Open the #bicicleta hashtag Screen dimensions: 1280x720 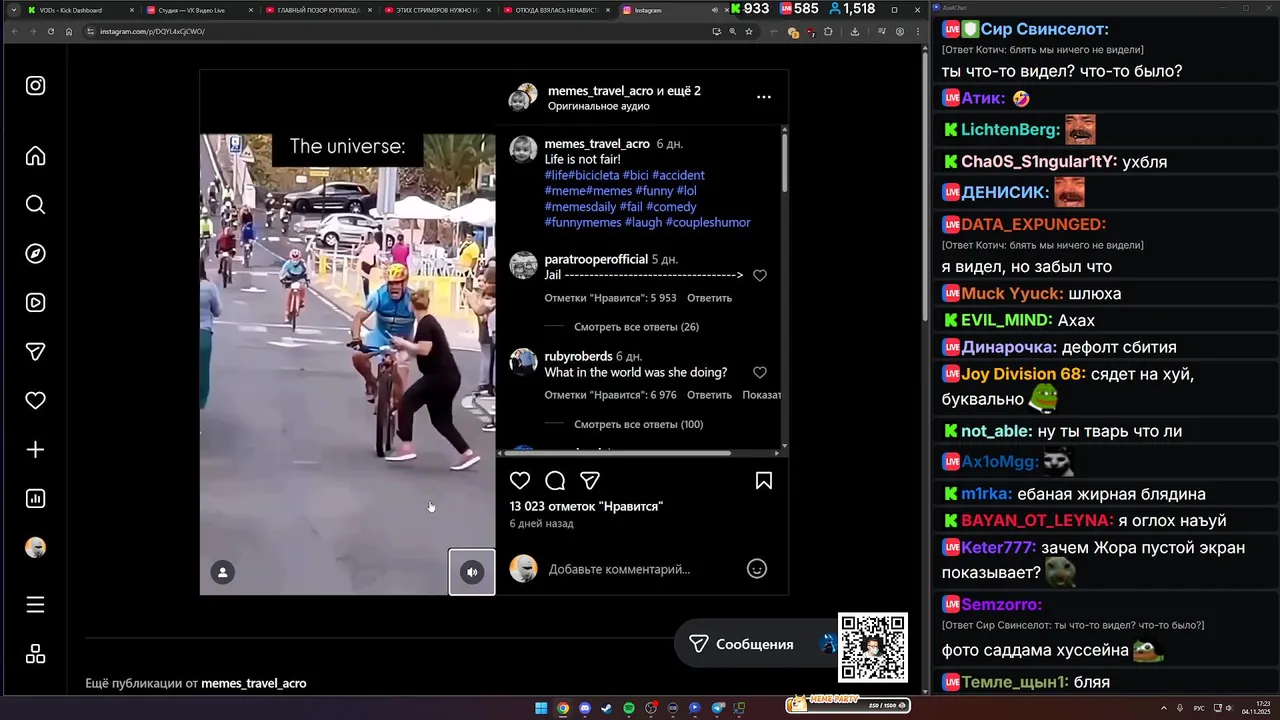[x=594, y=175]
